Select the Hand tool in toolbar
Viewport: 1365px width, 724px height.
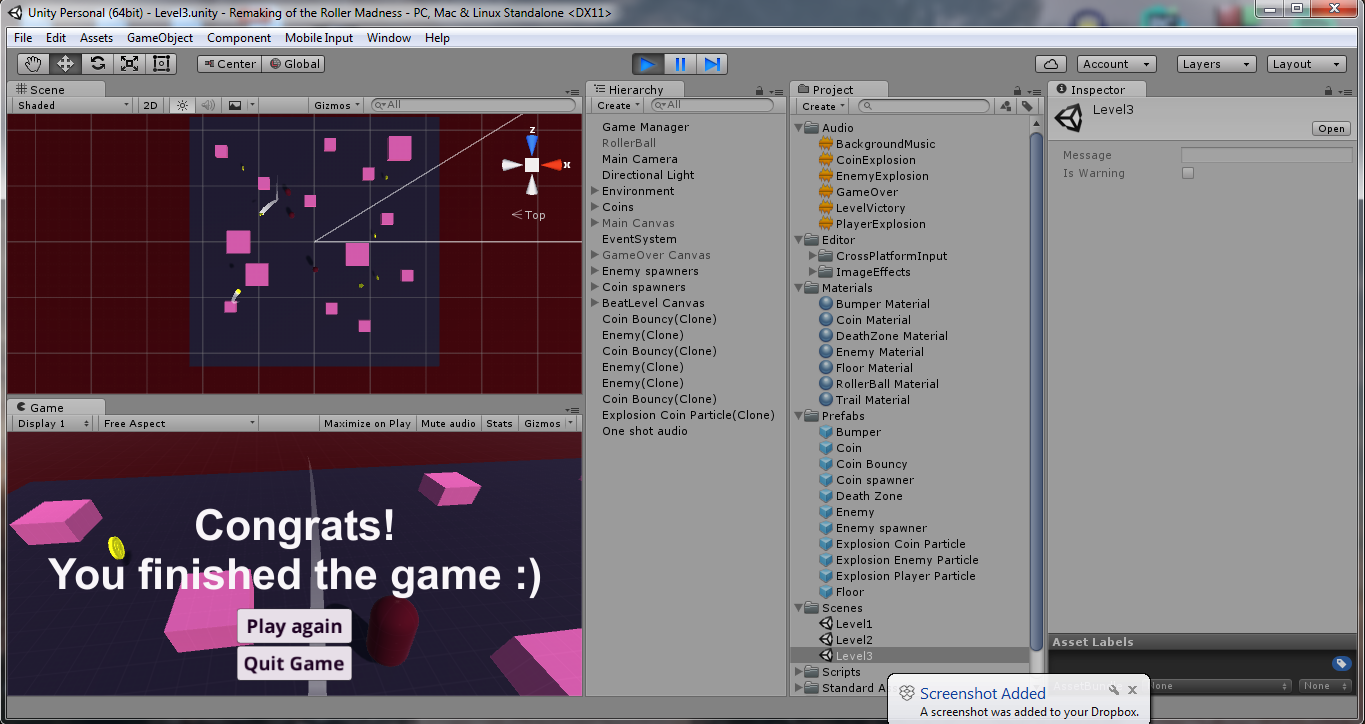(x=34, y=64)
